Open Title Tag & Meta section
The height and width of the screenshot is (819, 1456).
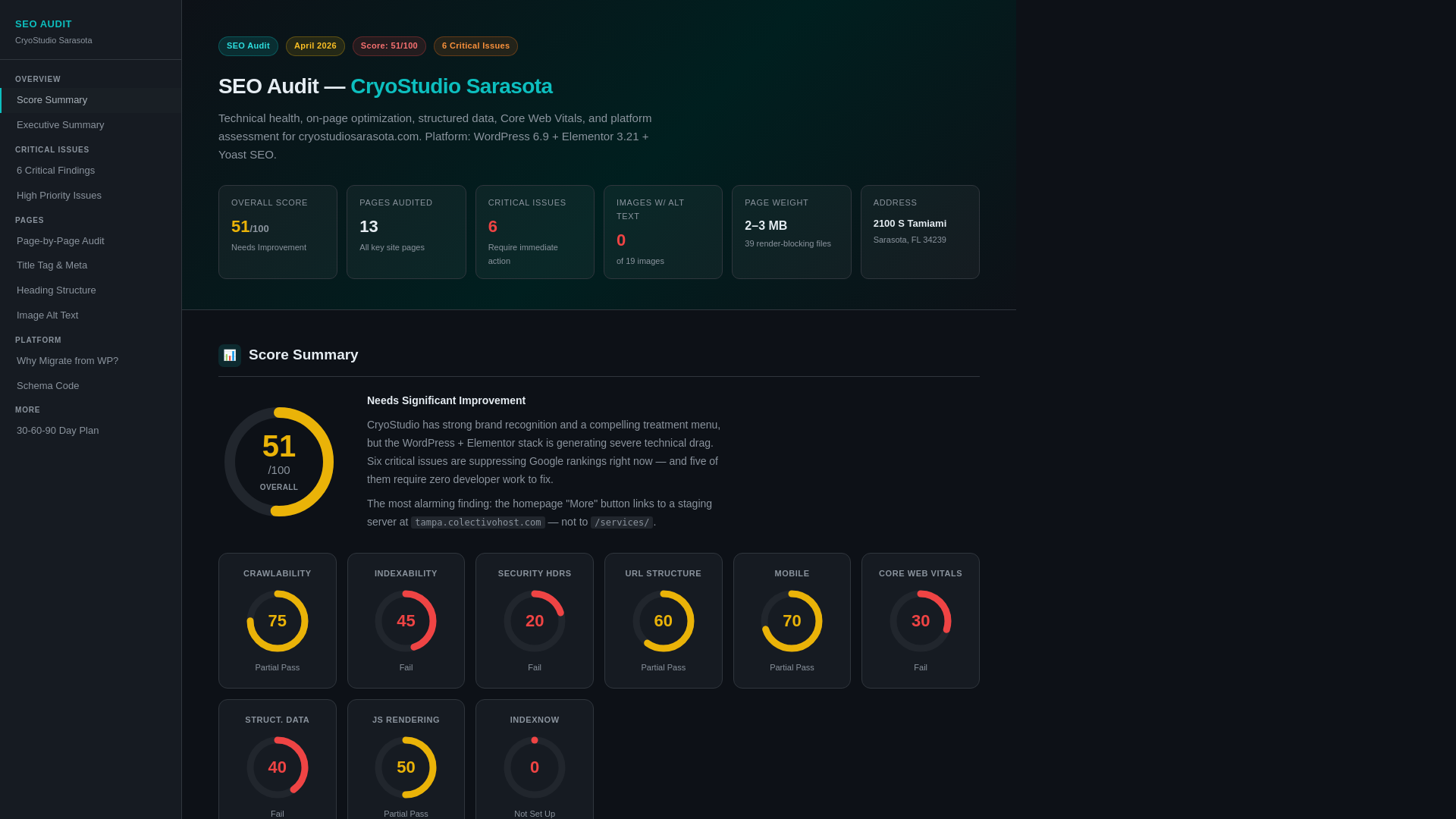click(91, 265)
